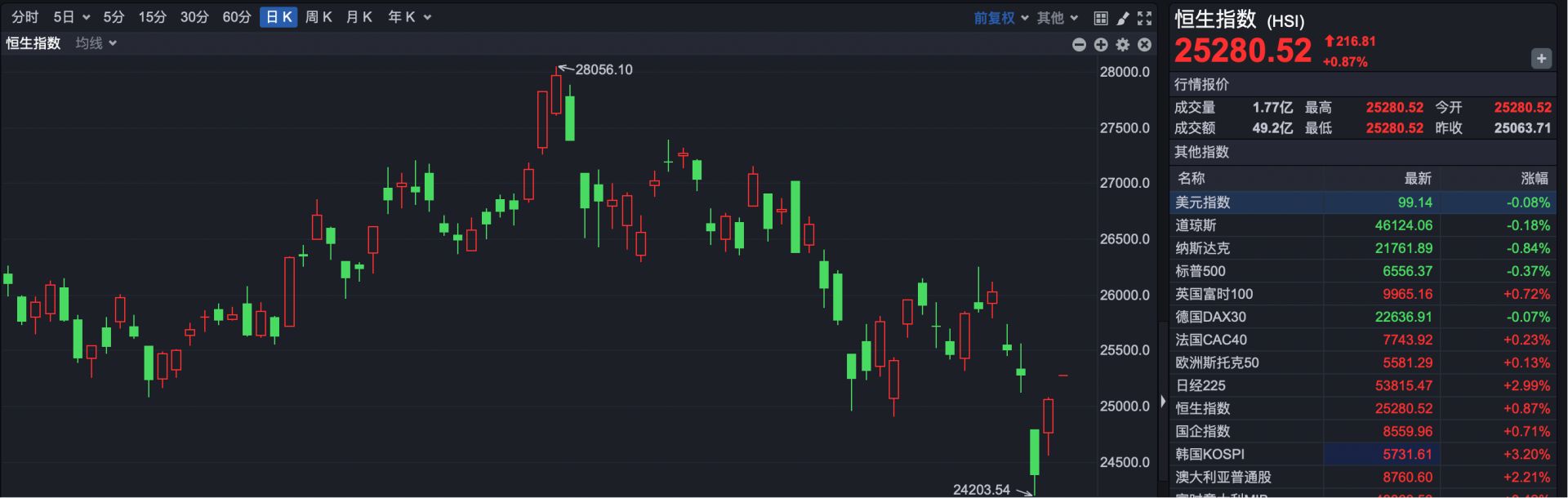This screenshot has width=1568, height=498.
Task: Zoom out the chart with the minus icon
Action: coord(1079,45)
